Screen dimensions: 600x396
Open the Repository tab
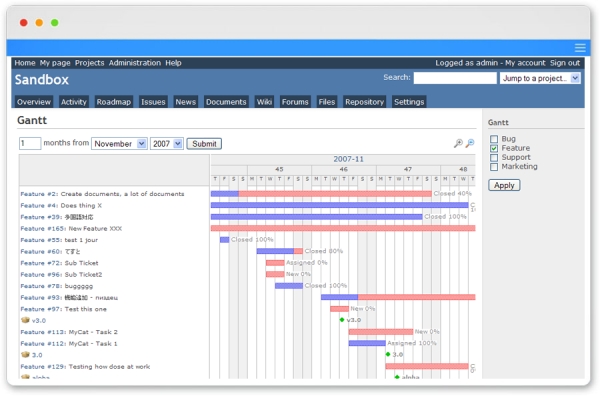pyautogui.click(x=364, y=102)
